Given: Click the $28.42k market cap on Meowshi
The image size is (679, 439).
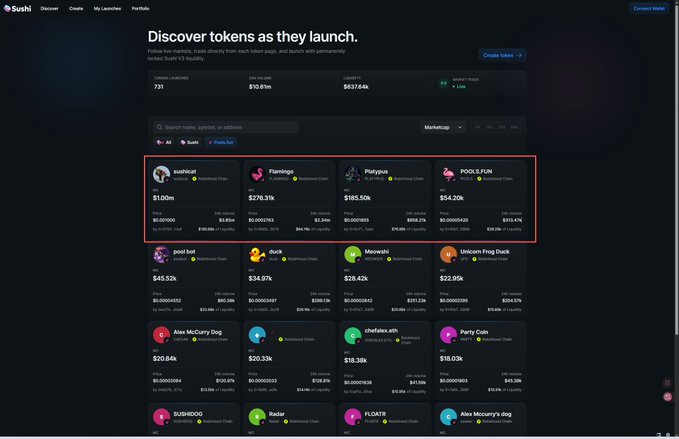Looking at the screenshot, I should click(x=356, y=278).
